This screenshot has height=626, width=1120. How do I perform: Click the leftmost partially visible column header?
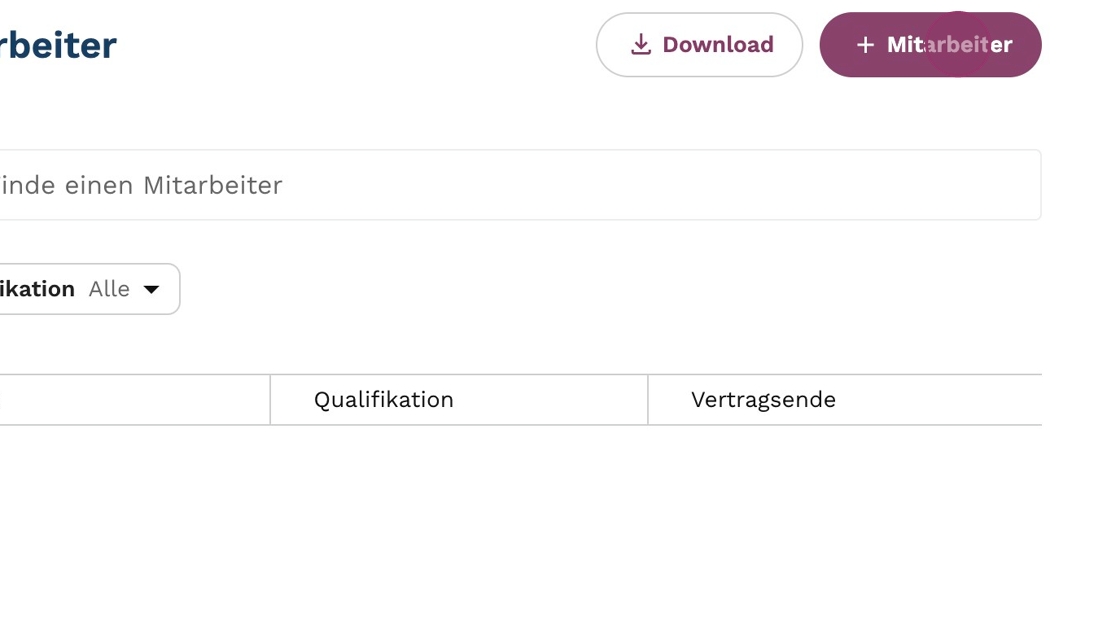point(130,400)
